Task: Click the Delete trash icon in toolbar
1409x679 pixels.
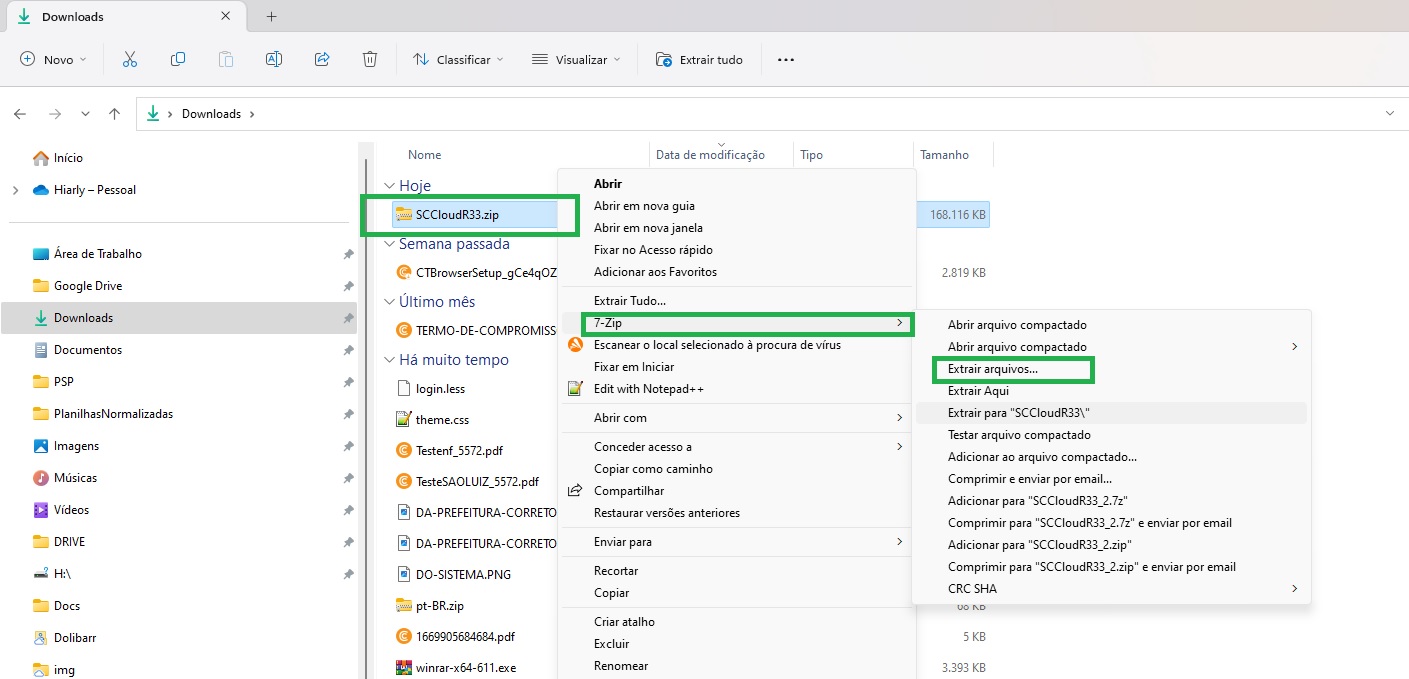Action: pos(370,60)
